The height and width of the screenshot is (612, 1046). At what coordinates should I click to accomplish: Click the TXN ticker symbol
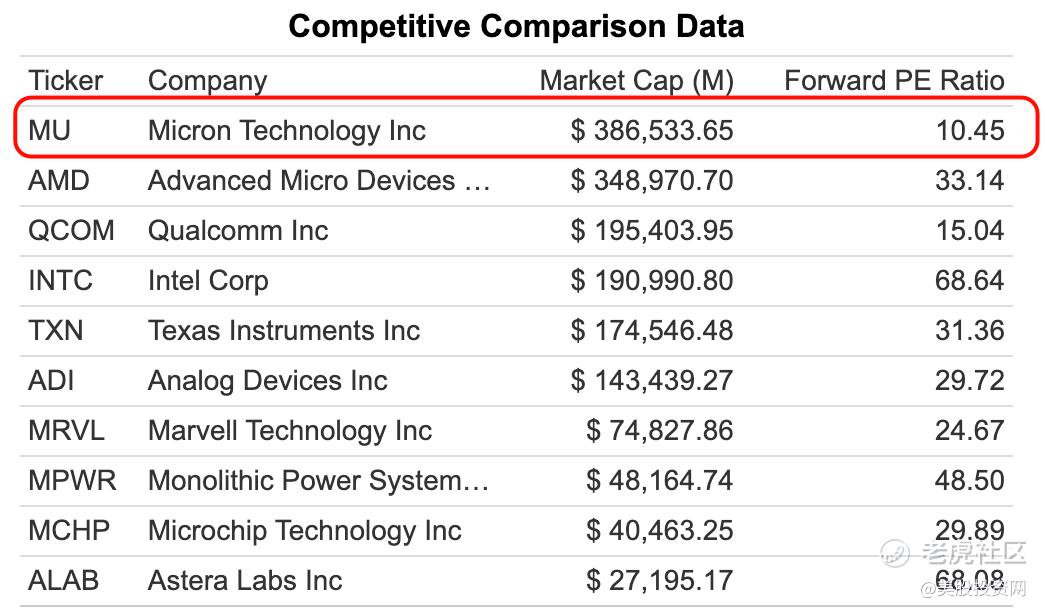point(56,331)
